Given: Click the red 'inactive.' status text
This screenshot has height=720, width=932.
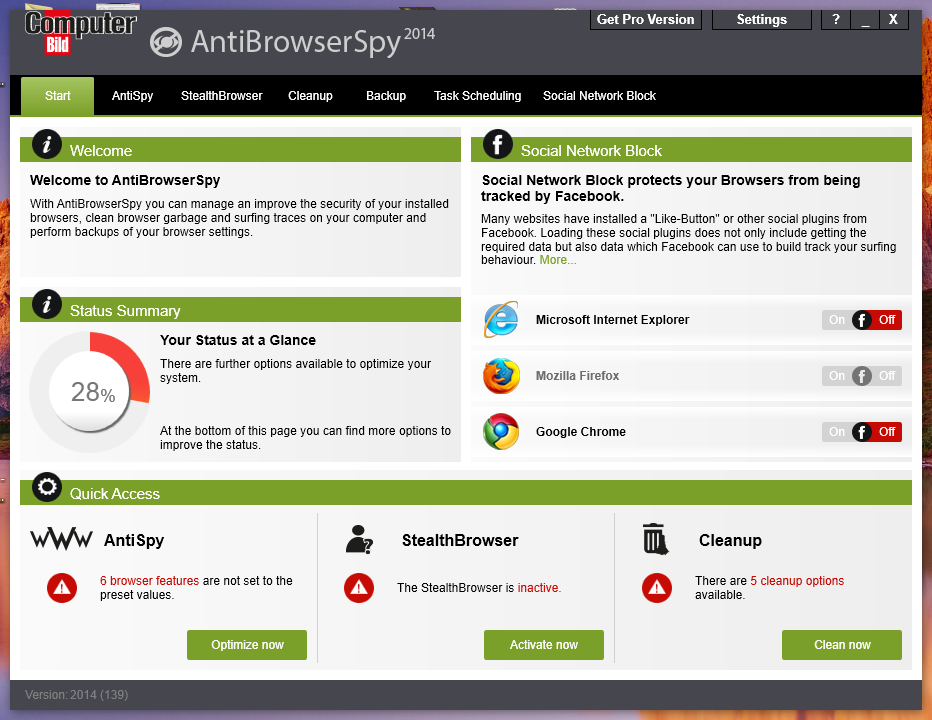Looking at the screenshot, I should click(539, 588).
